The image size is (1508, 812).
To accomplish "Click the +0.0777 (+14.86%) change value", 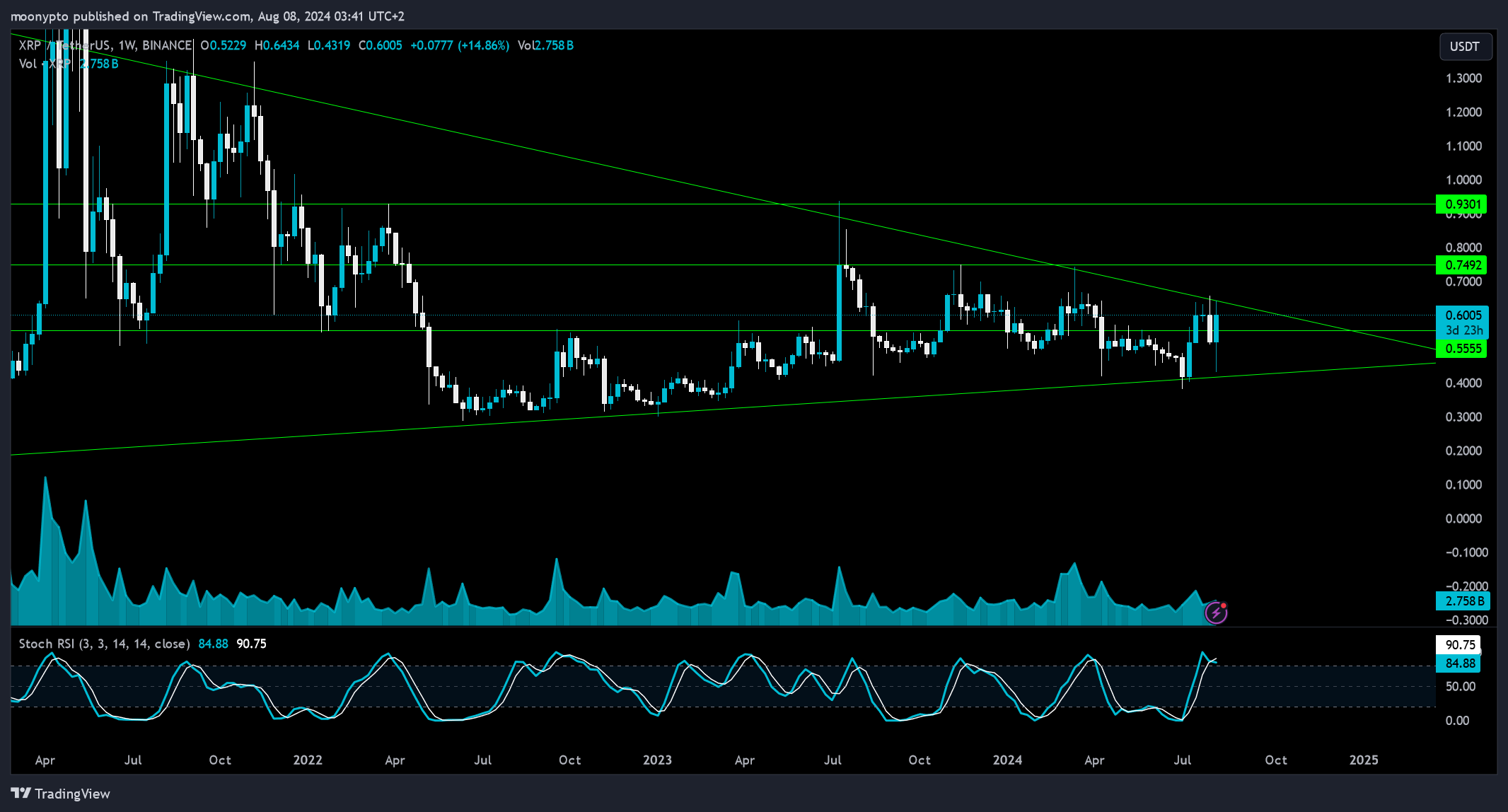I will [x=460, y=45].
